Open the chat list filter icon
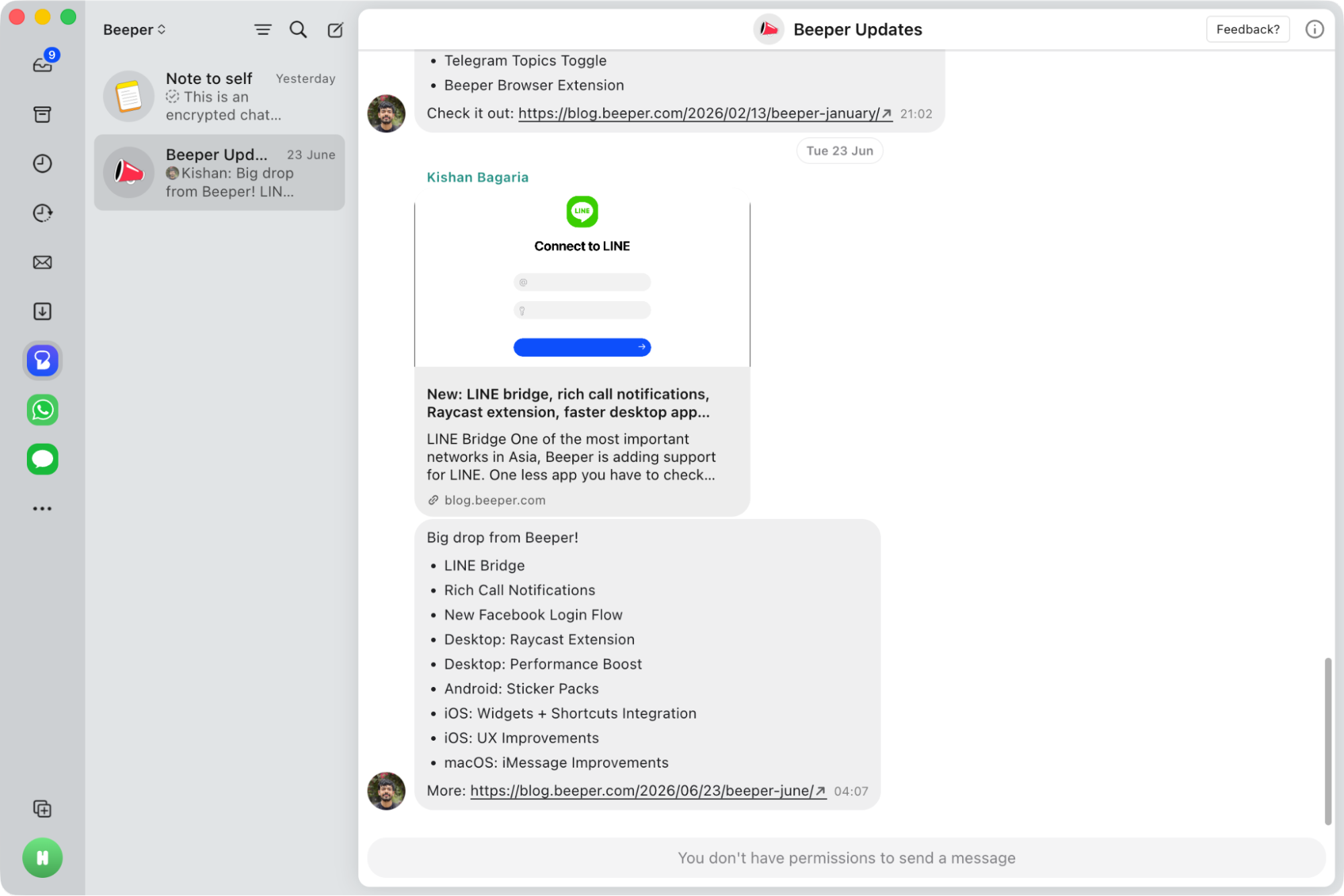Image resolution: width=1344 pixels, height=896 pixels. 263,30
